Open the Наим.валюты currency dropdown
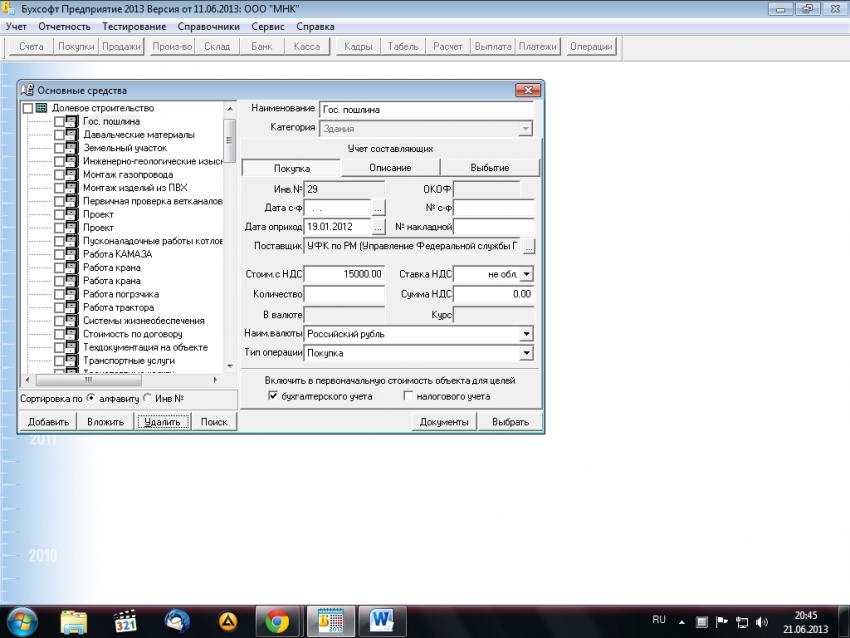 526,334
